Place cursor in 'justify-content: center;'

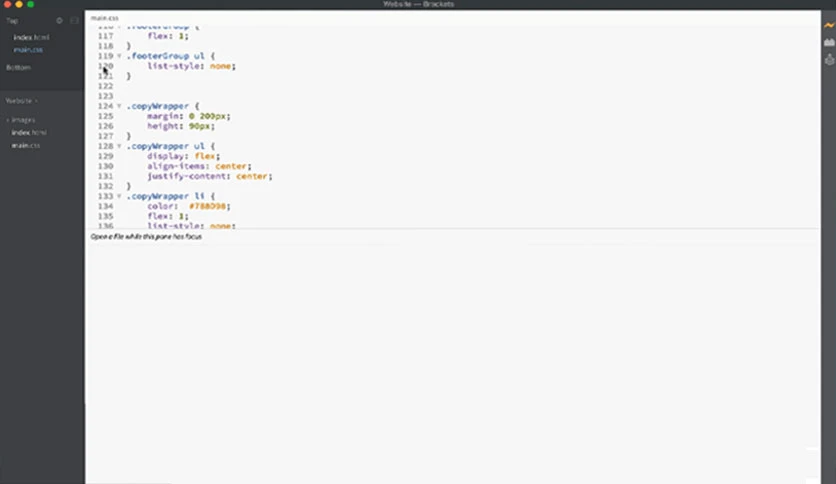(210, 176)
